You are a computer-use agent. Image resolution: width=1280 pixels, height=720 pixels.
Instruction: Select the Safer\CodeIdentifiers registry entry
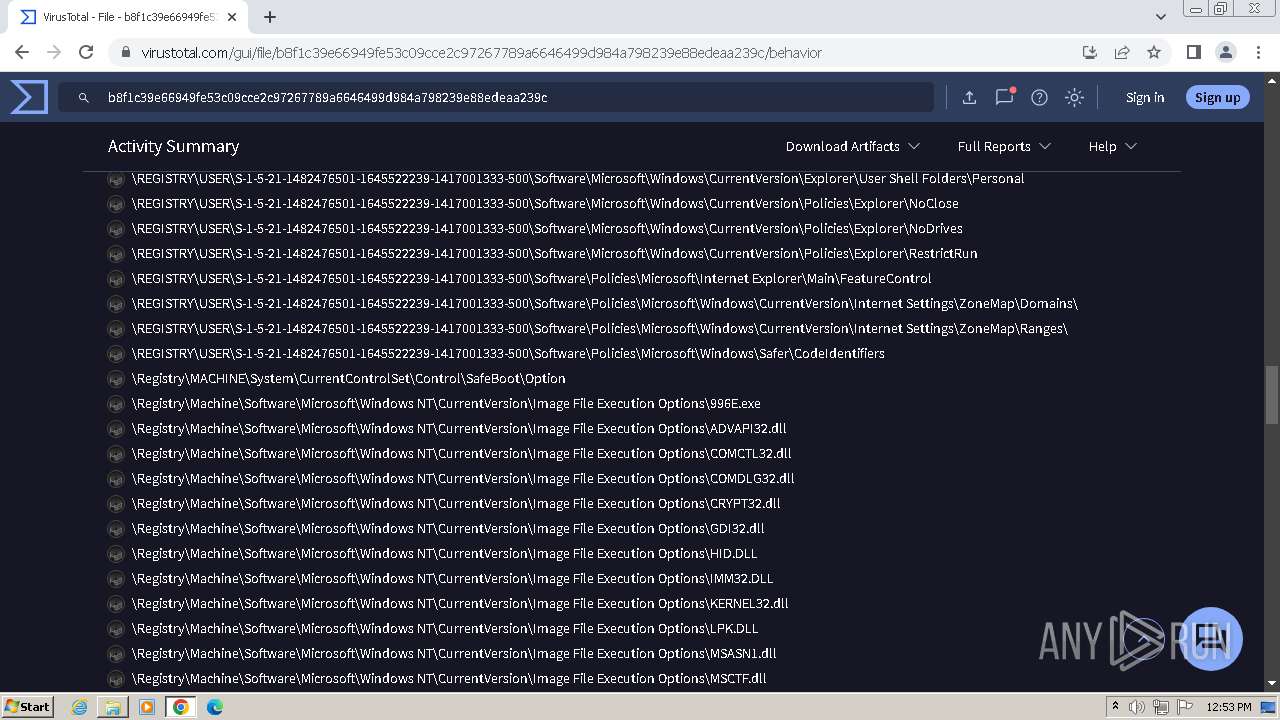click(508, 354)
